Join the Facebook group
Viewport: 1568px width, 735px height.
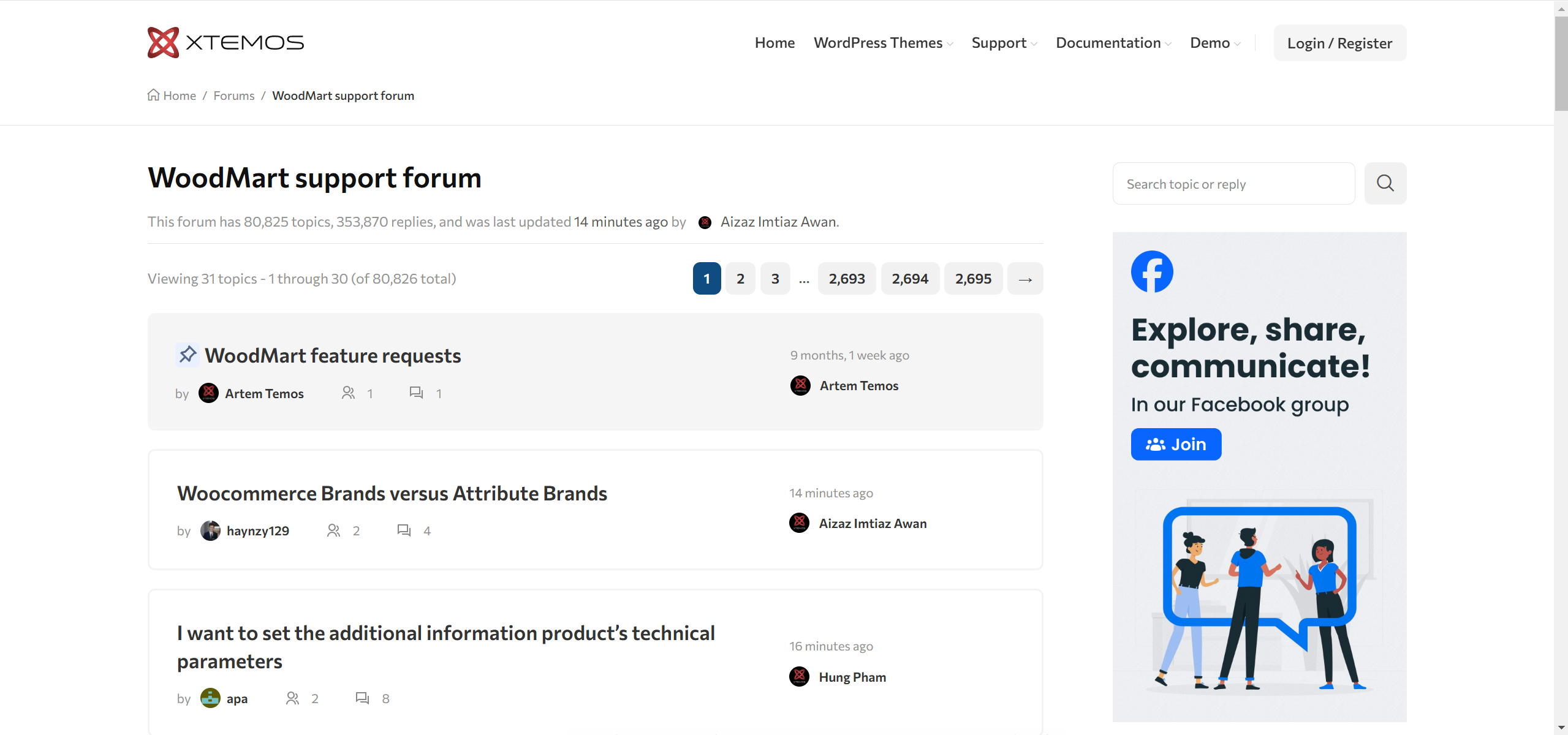click(1175, 444)
